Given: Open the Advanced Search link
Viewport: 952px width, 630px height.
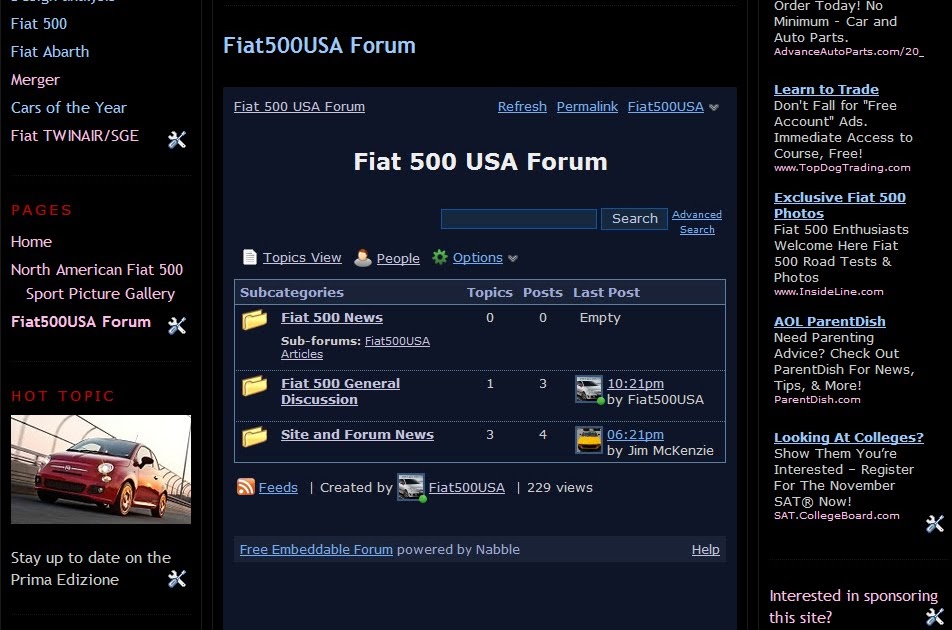Looking at the screenshot, I should [697, 222].
